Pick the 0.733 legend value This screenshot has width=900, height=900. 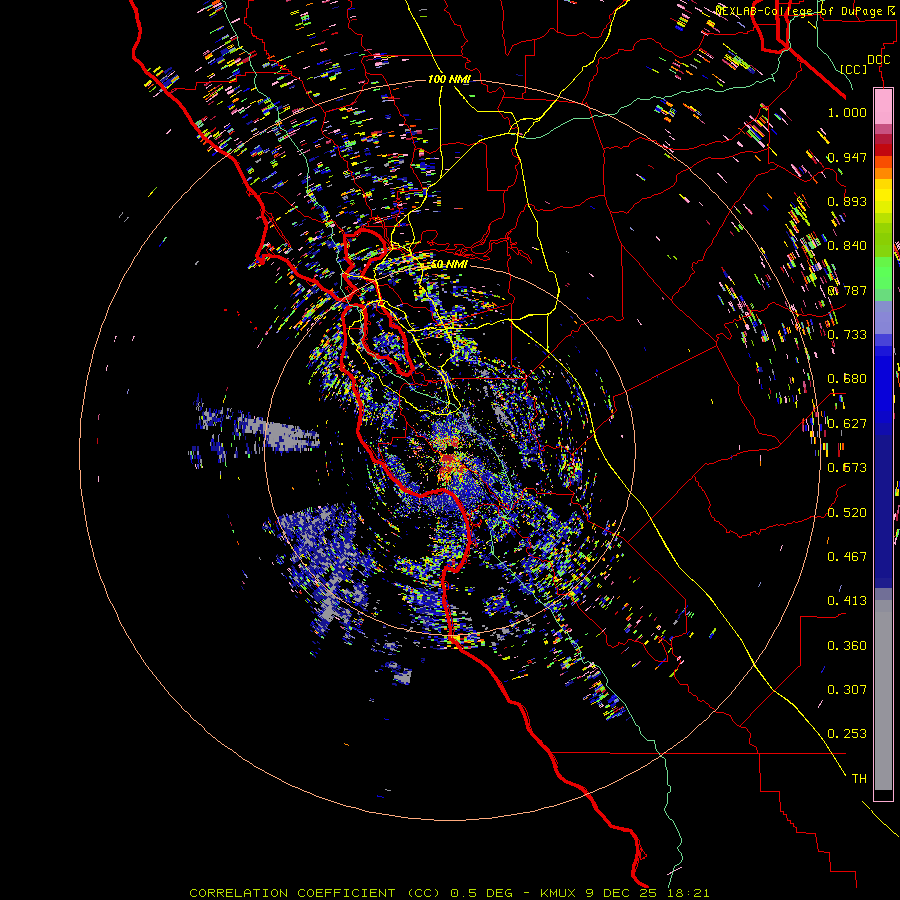pyautogui.click(x=847, y=335)
